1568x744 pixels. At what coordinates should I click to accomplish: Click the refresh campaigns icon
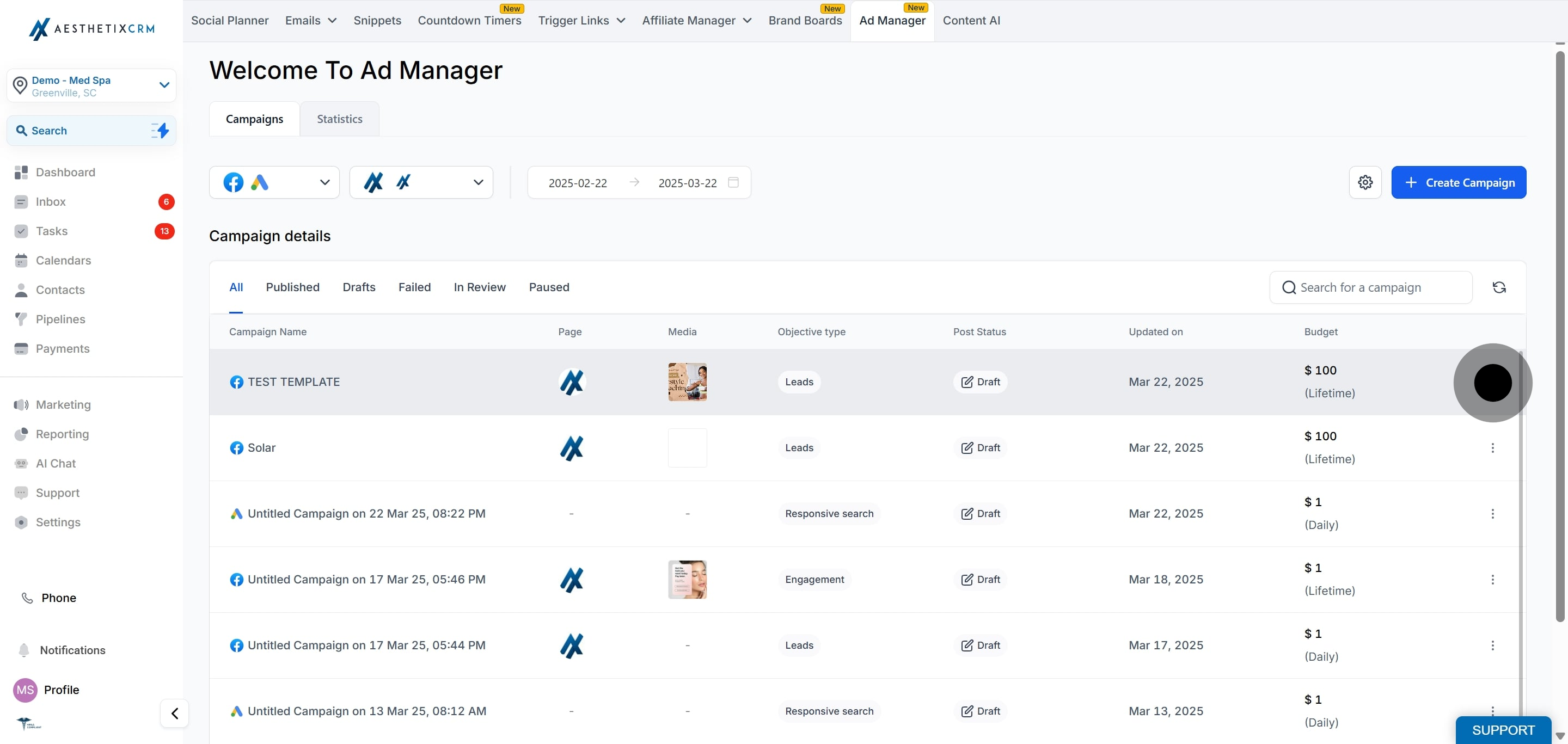[x=1499, y=288]
